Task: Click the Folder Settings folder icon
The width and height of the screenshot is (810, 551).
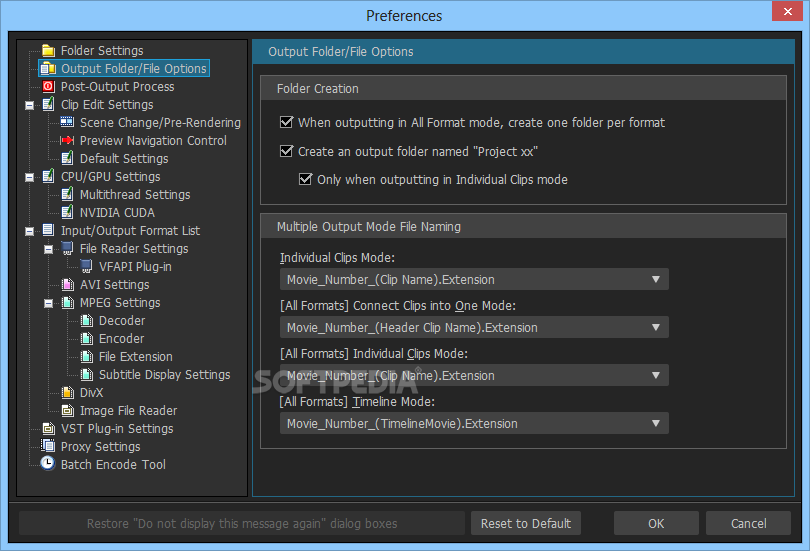Action: 49,51
